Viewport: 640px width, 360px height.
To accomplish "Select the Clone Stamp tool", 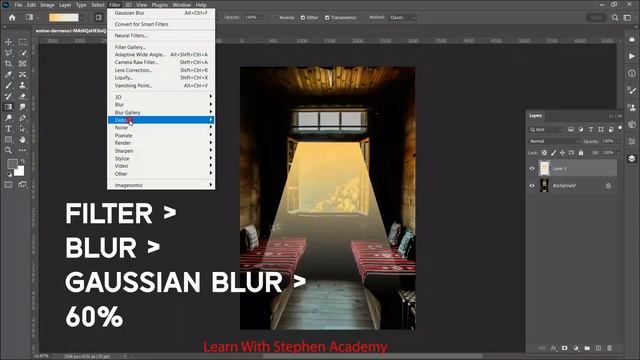I will pyautogui.click(x=22, y=85).
